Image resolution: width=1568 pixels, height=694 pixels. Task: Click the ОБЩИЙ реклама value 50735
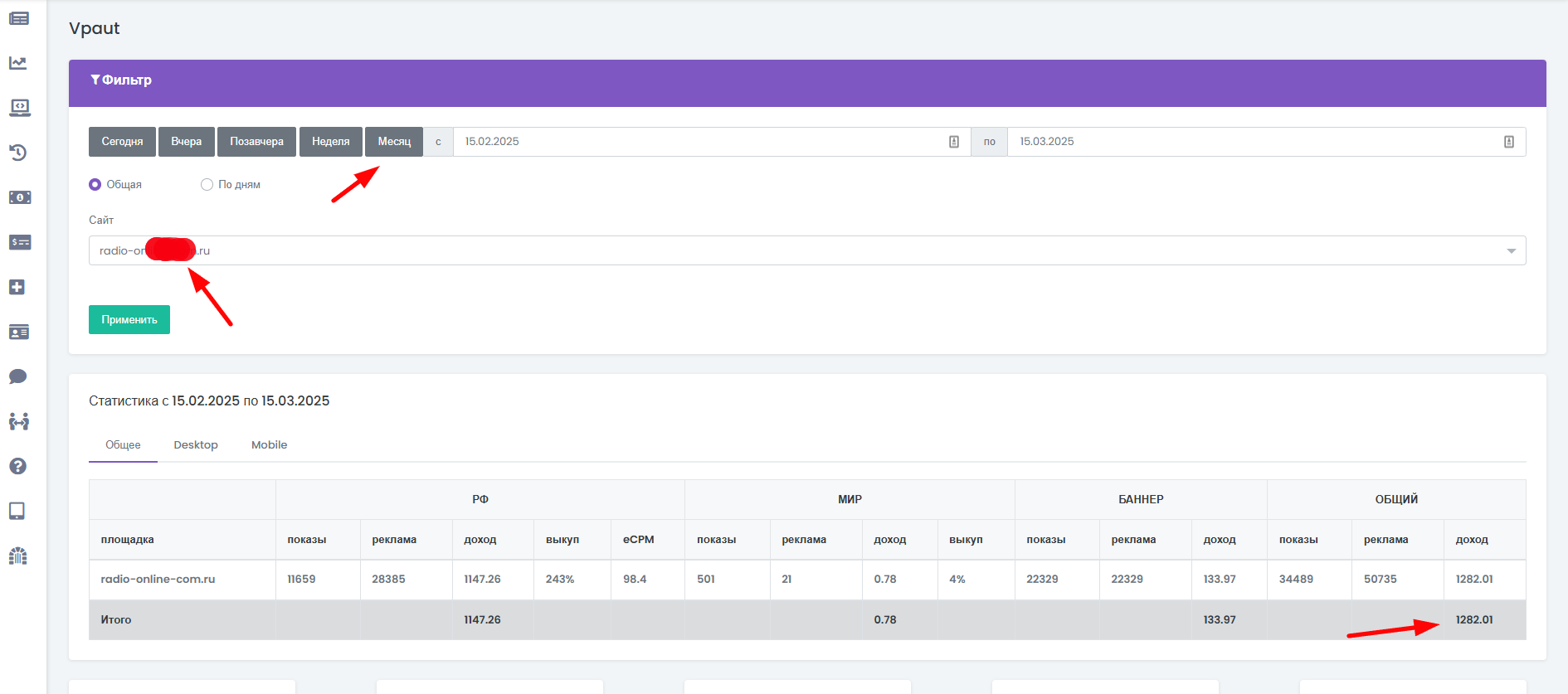coord(1381,579)
